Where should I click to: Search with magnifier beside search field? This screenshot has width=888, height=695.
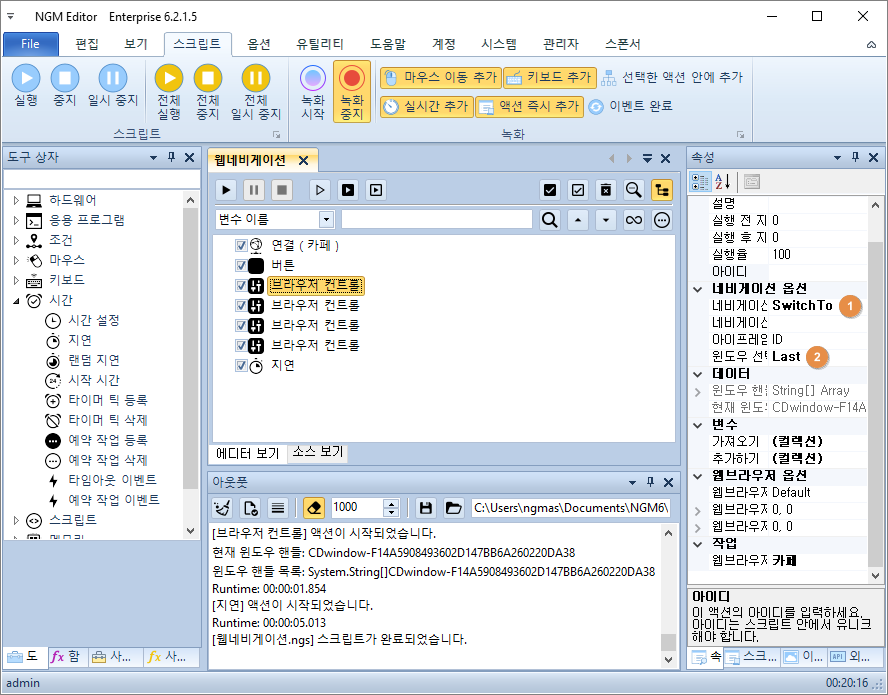tap(549, 220)
